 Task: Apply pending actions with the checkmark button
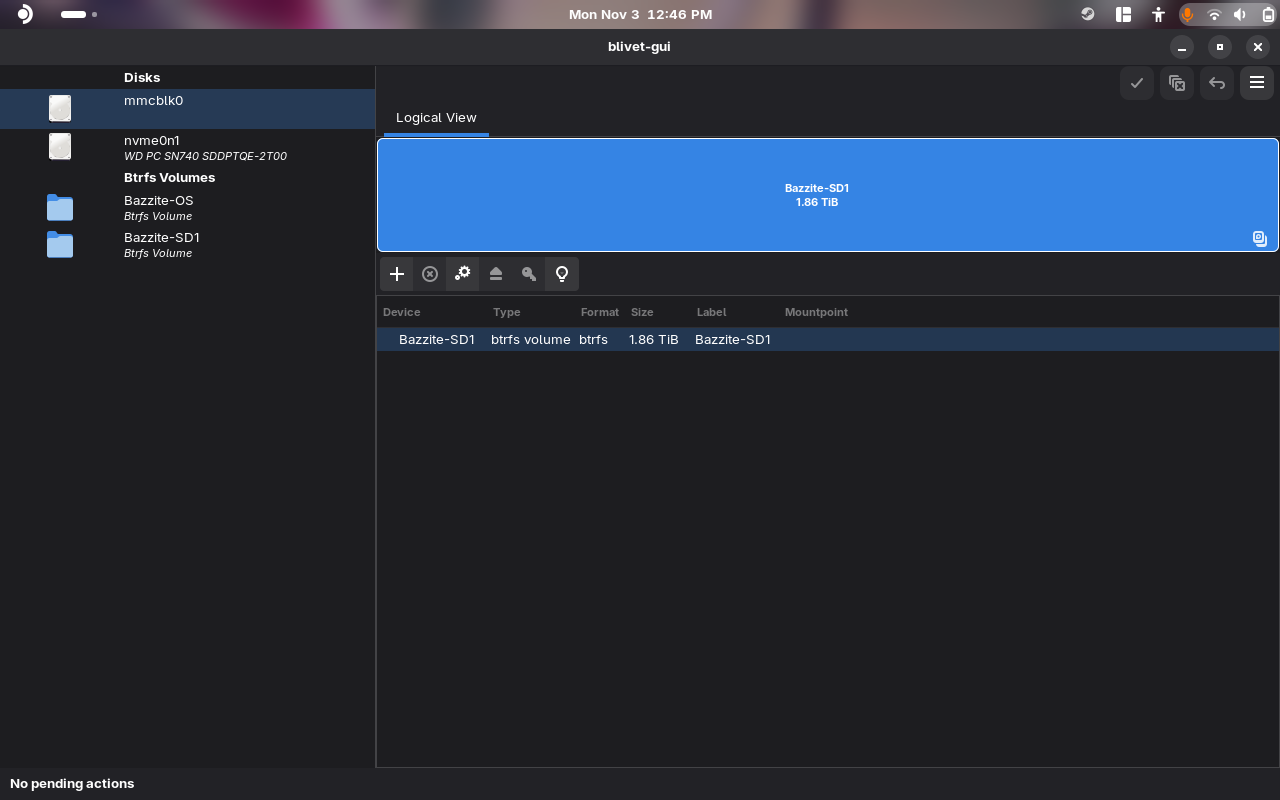tap(1137, 83)
